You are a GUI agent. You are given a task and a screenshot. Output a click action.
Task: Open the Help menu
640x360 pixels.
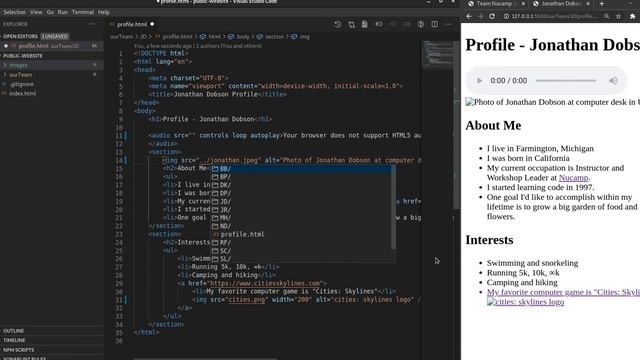[104, 12]
